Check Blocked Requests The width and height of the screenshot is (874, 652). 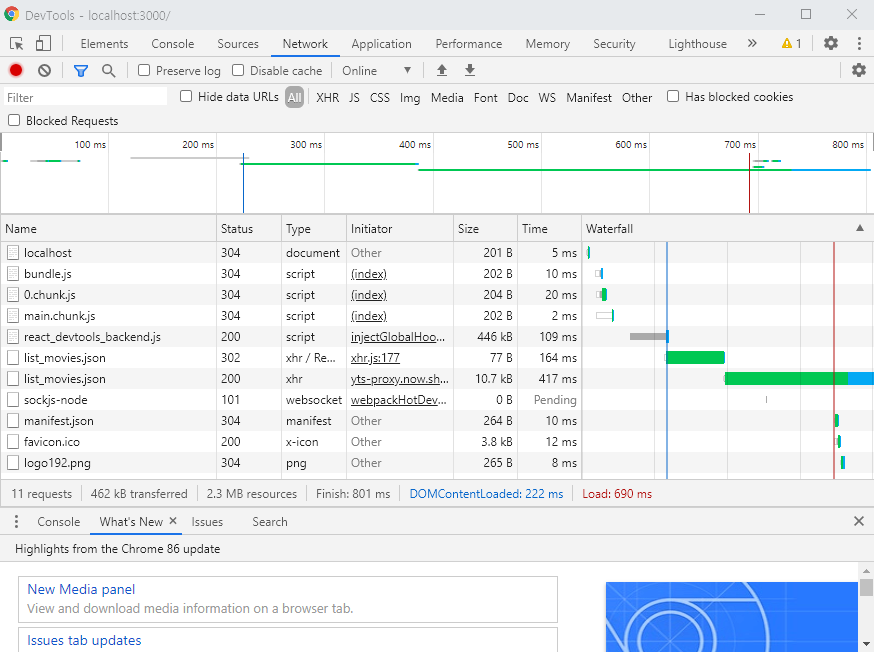coord(14,120)
